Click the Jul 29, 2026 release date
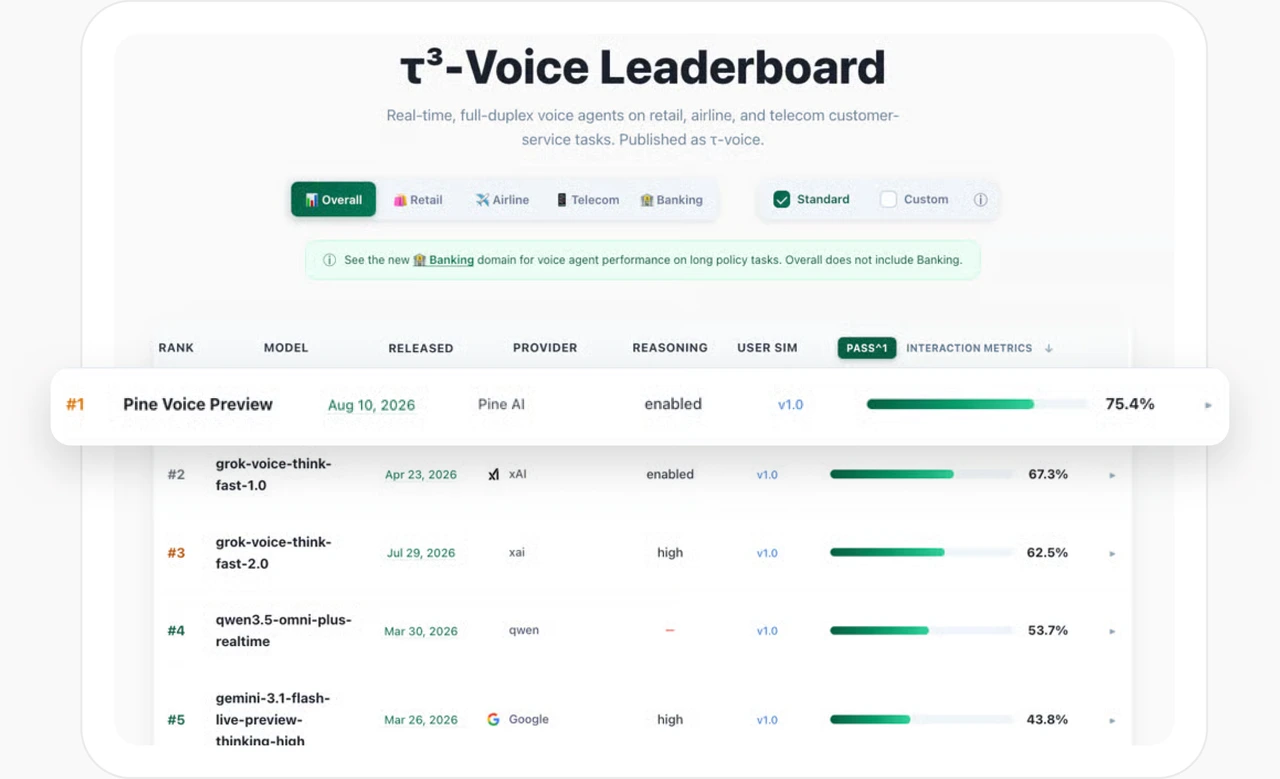This screenshot has width=1280, height=779. 421,553
